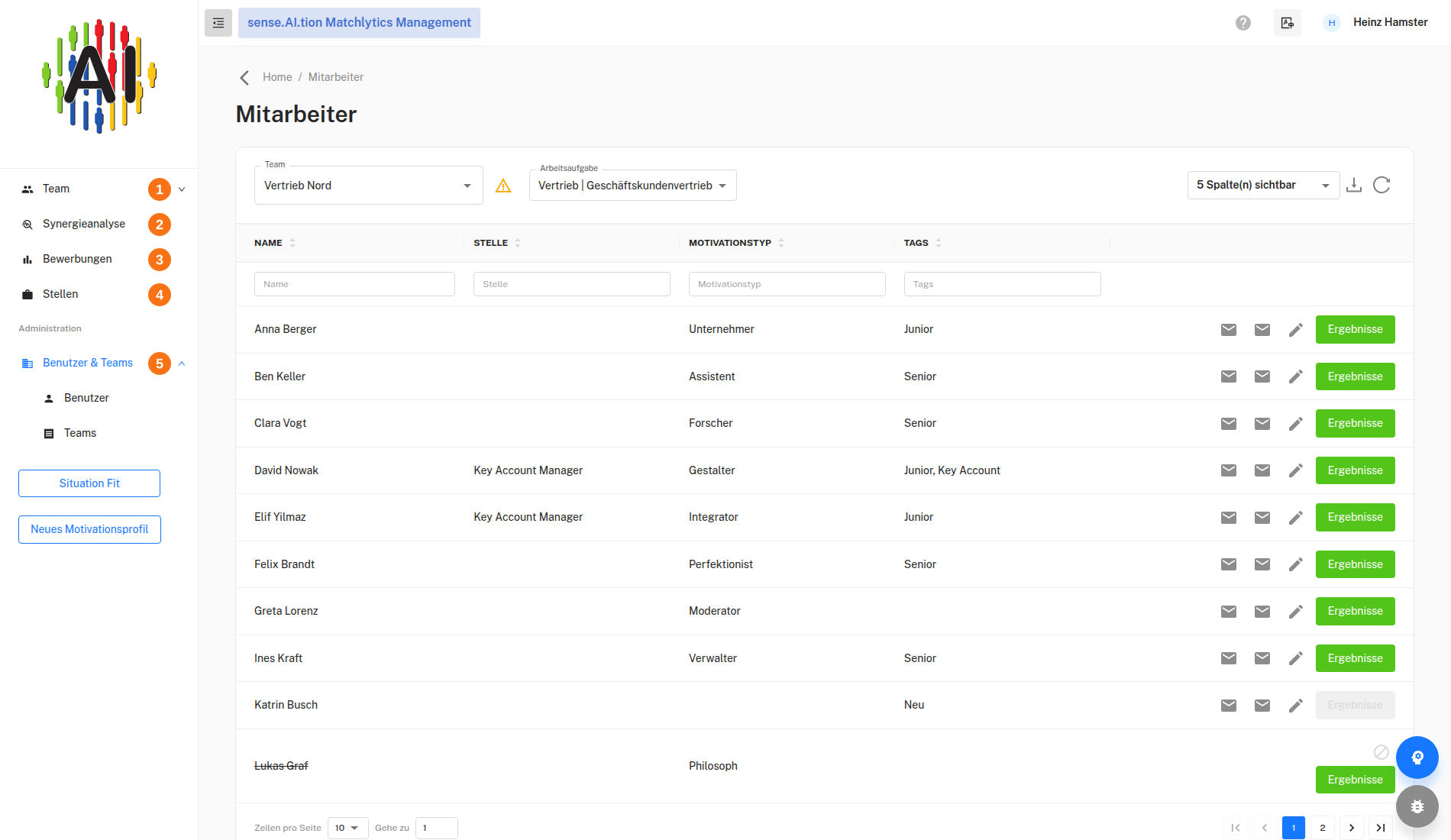Collapse Benutzer & Teams section chevron
The image size is (1451, 840).
tap(182, 363)
